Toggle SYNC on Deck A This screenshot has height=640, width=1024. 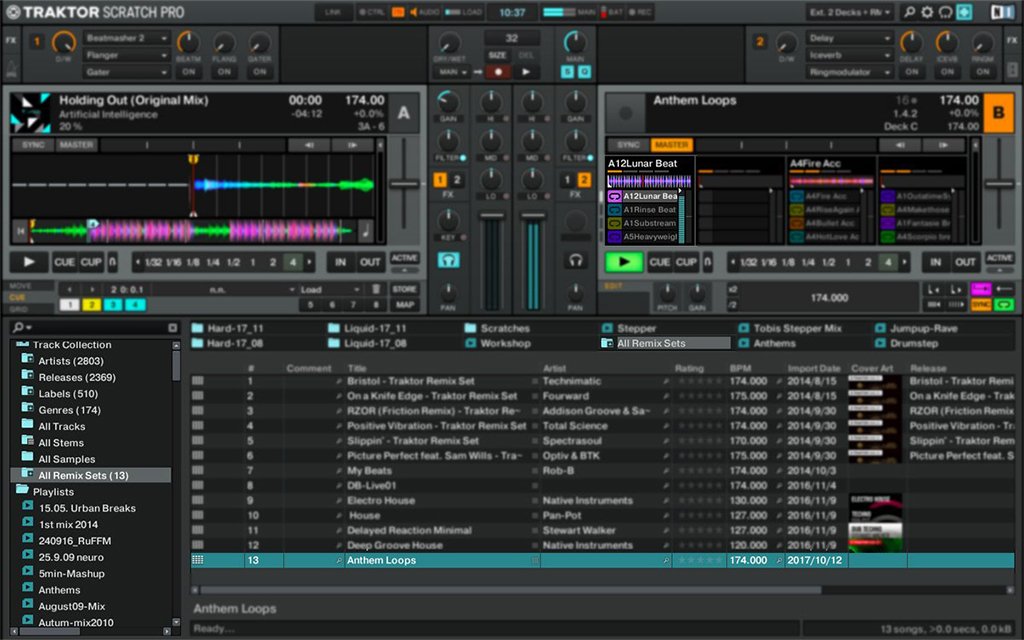[x=31, y=145]
